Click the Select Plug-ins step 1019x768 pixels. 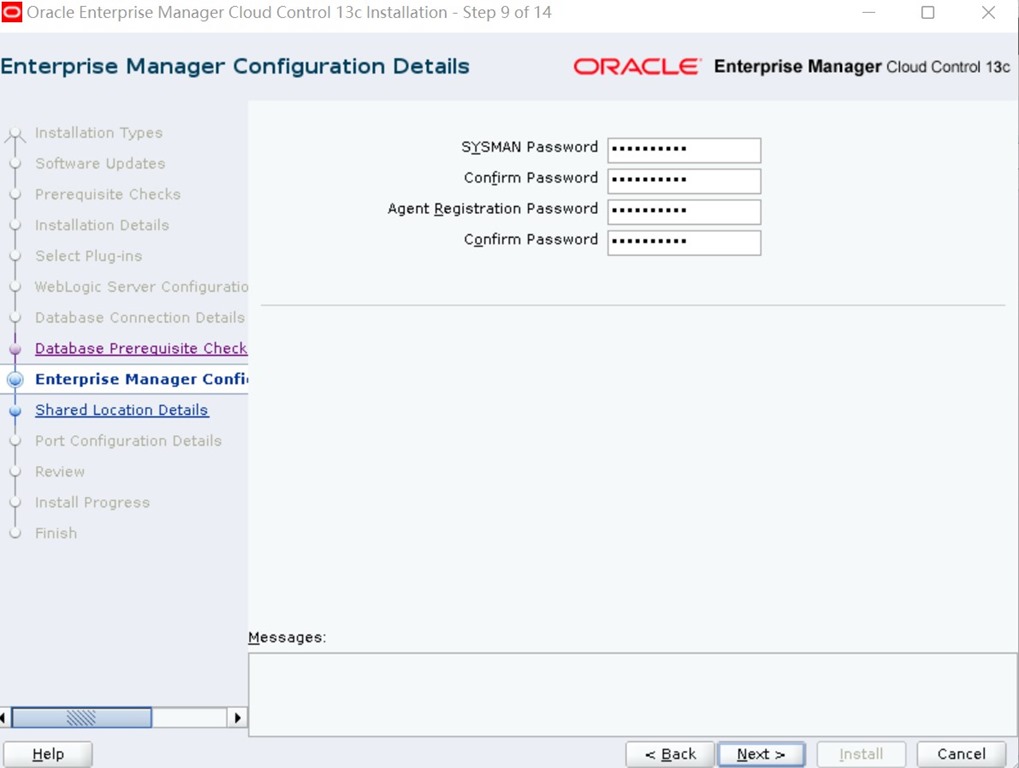[88, 256]
